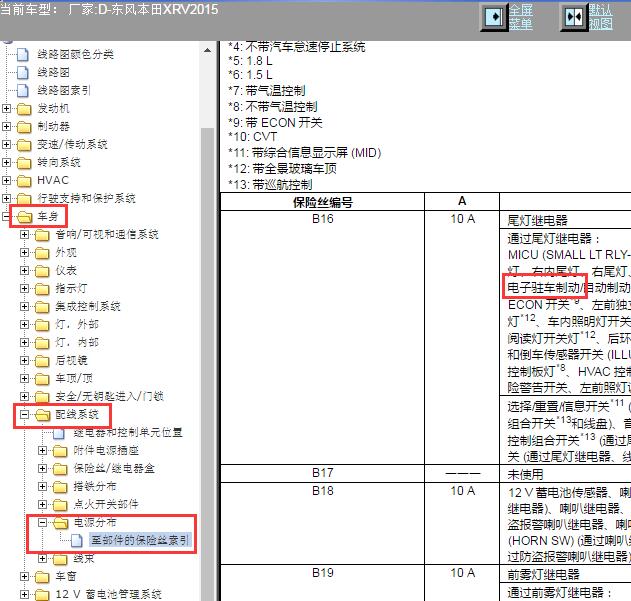Expand 行驶支持和保护系统 folder

coord(6,198)
